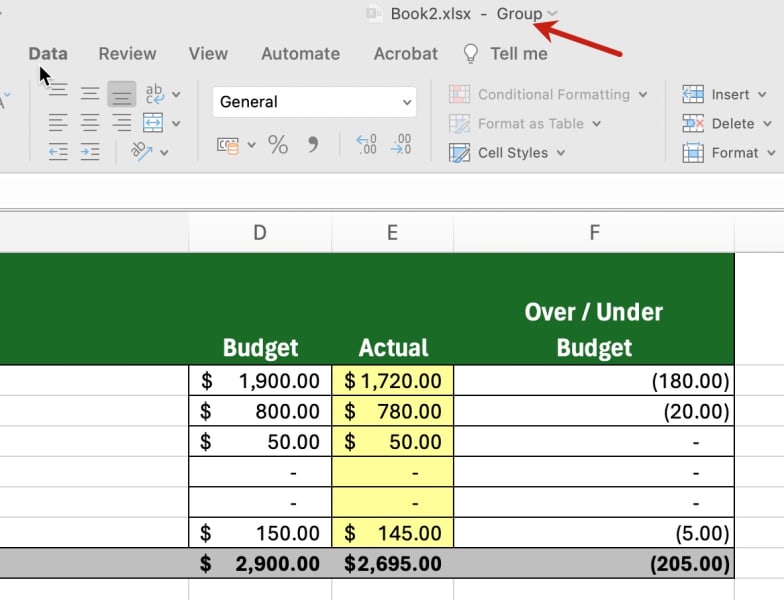The height and width of the screenshot is (600, 784).
Task: Open the Automate ribbon tab
Action: coord(300,54)
